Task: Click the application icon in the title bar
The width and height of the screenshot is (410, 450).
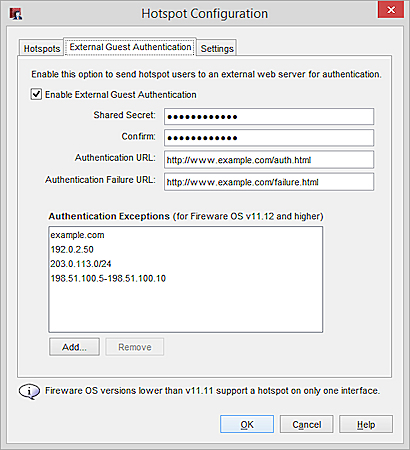Action: 16,13
